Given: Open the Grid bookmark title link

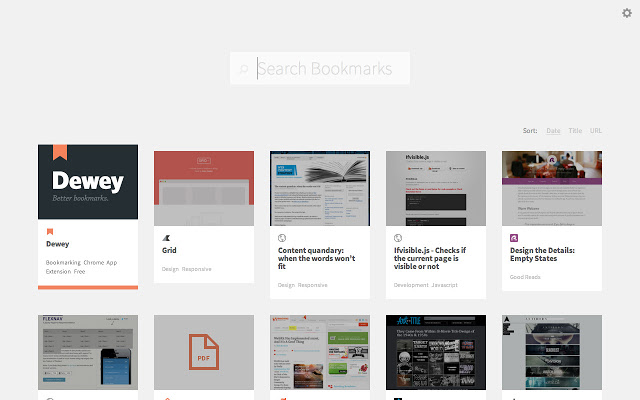Looking at the screenshot, I should coord(169,251).
